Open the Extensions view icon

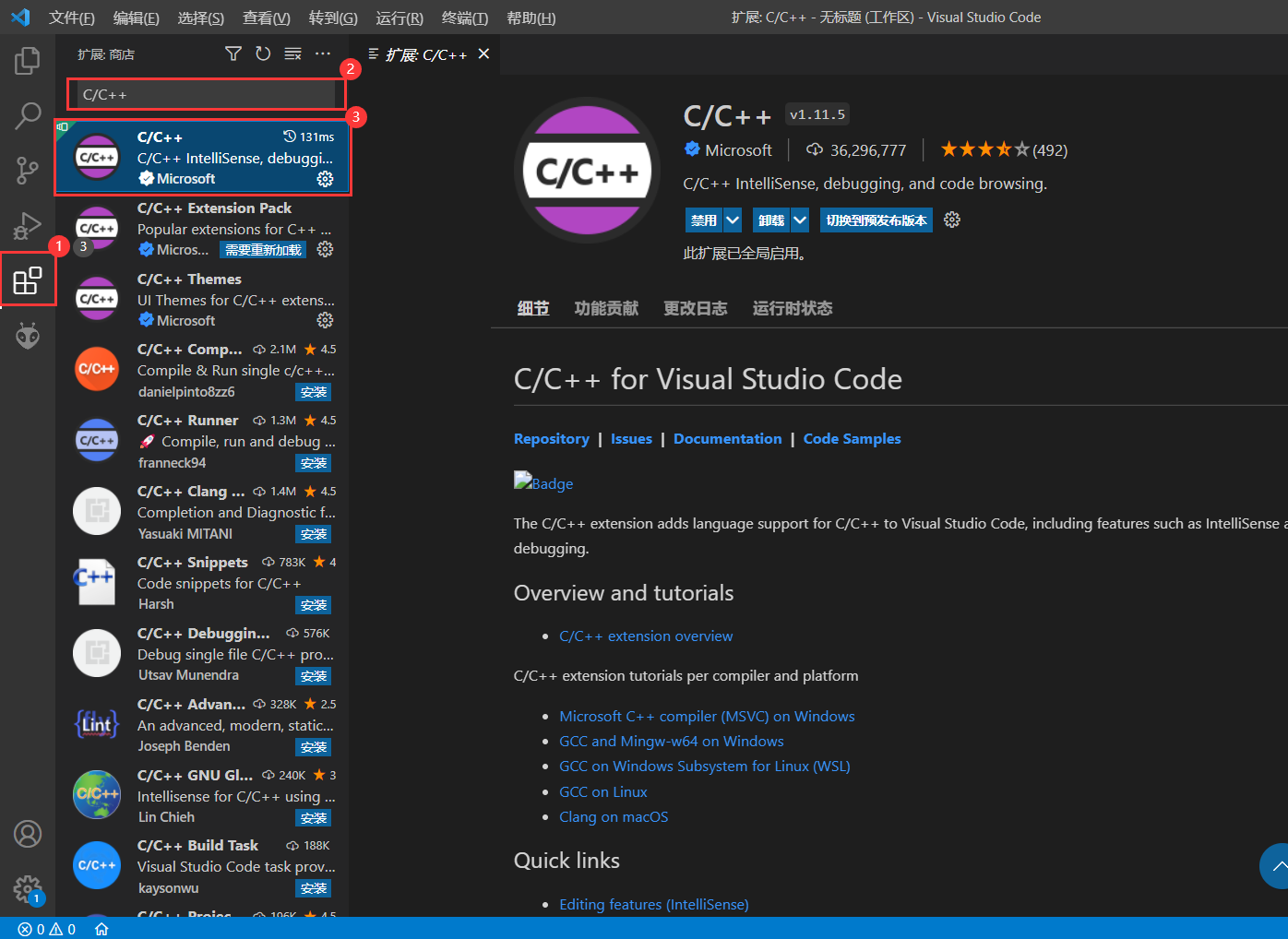click(28, 280)
